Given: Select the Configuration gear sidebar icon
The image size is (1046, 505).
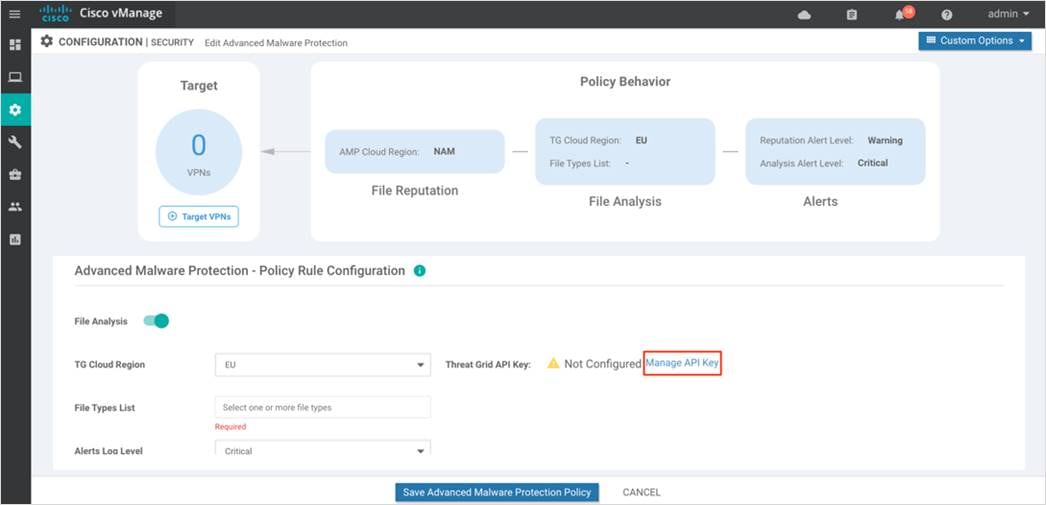Looking at the screenshot, I should tap(15, 109).
